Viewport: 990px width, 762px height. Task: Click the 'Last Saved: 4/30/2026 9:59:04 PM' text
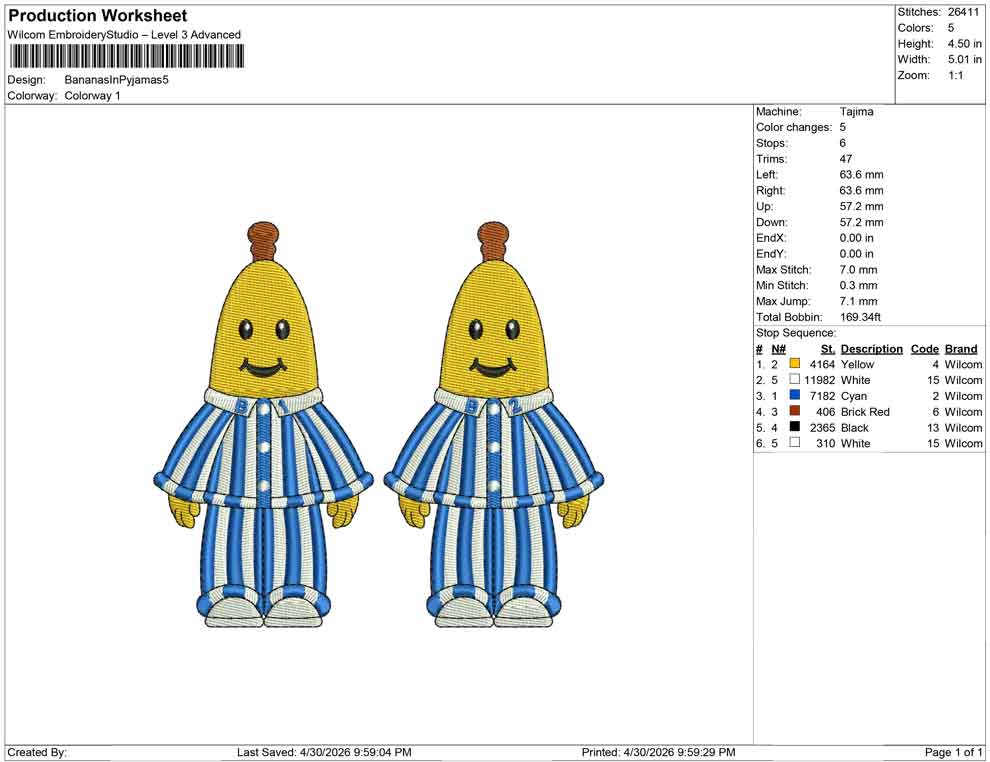[325, 752]
